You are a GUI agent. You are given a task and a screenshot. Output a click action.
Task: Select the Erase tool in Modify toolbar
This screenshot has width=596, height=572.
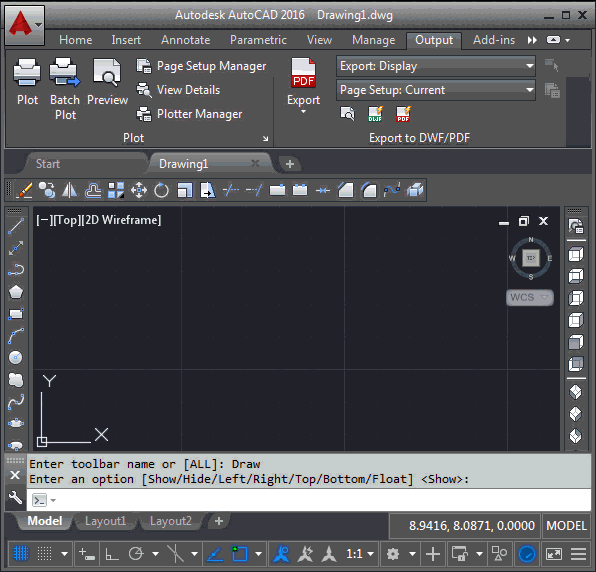pos(24,190)
